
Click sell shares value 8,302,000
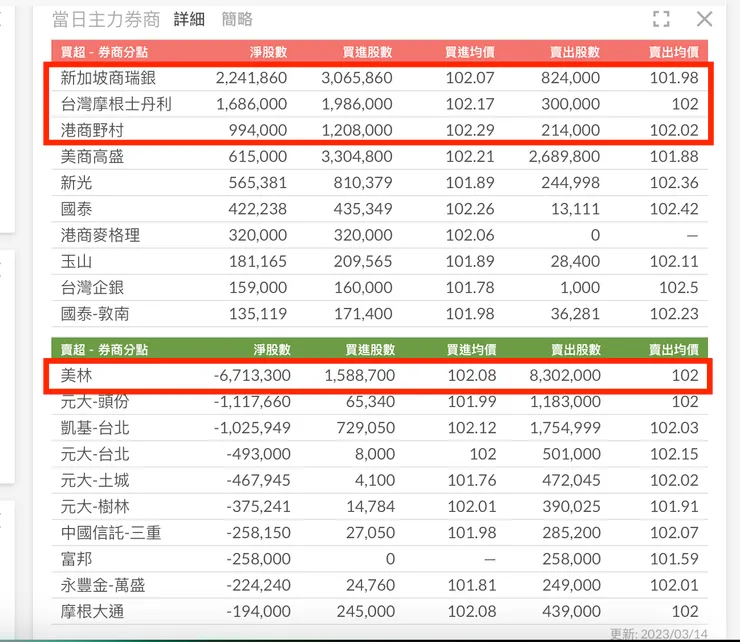click(x=565, y=375)
